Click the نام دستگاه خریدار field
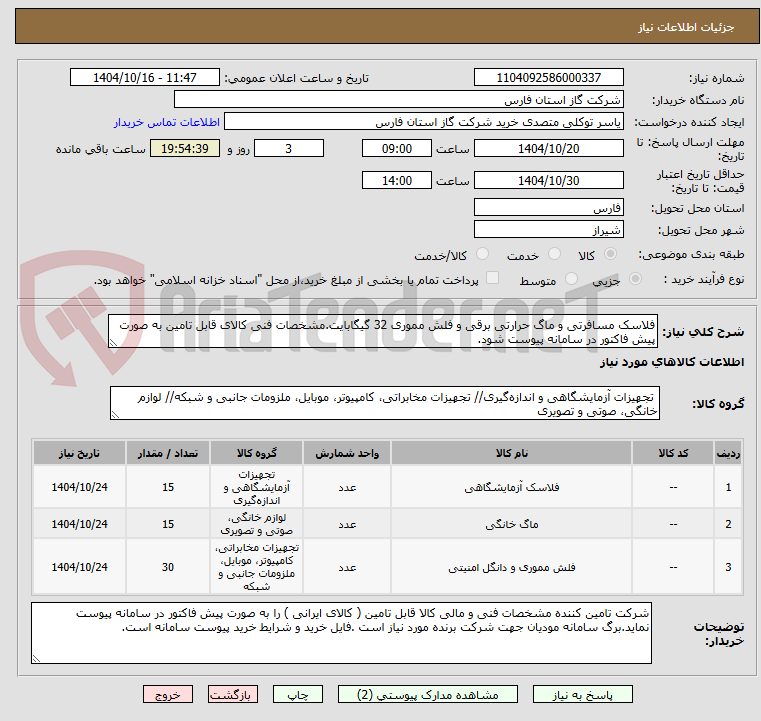This screenshot has height=721, width=761. (x=398, y=100)
